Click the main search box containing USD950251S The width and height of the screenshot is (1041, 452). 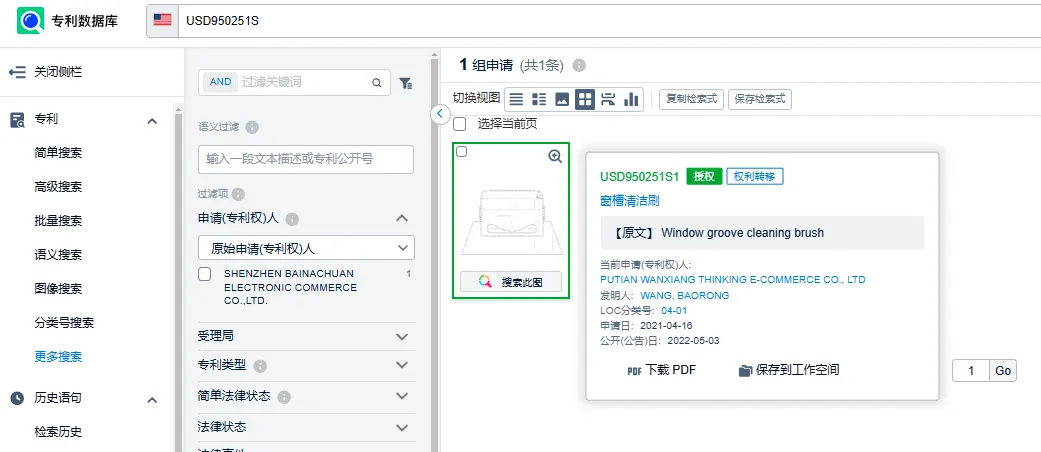[609, 21]
